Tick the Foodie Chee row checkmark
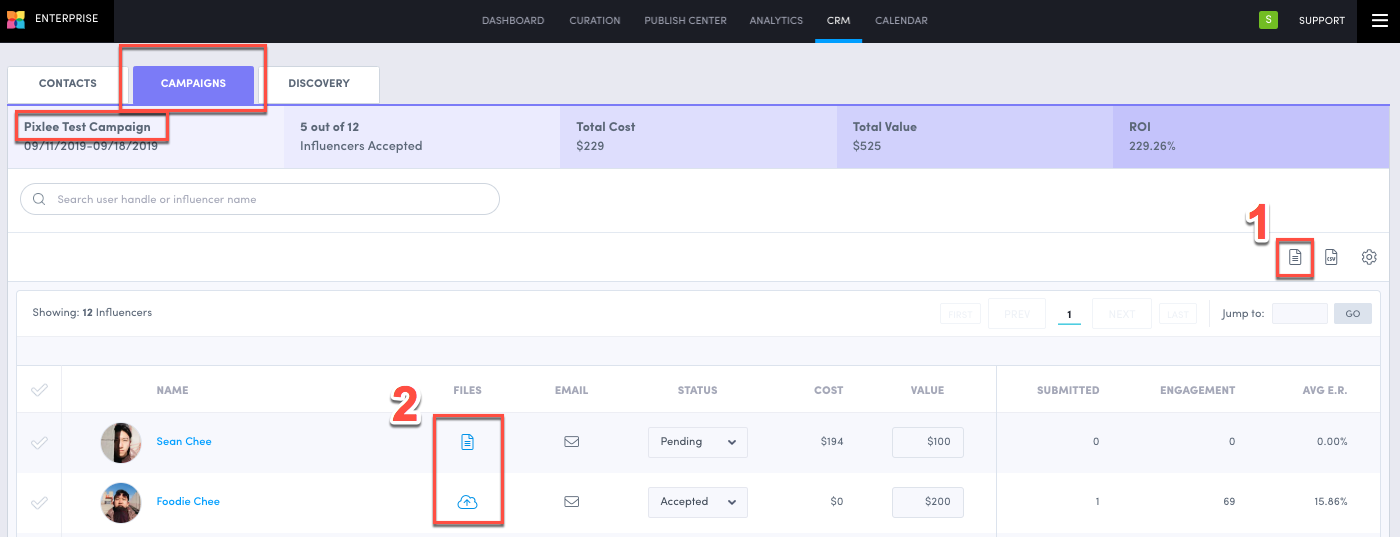 coord(39,502)
